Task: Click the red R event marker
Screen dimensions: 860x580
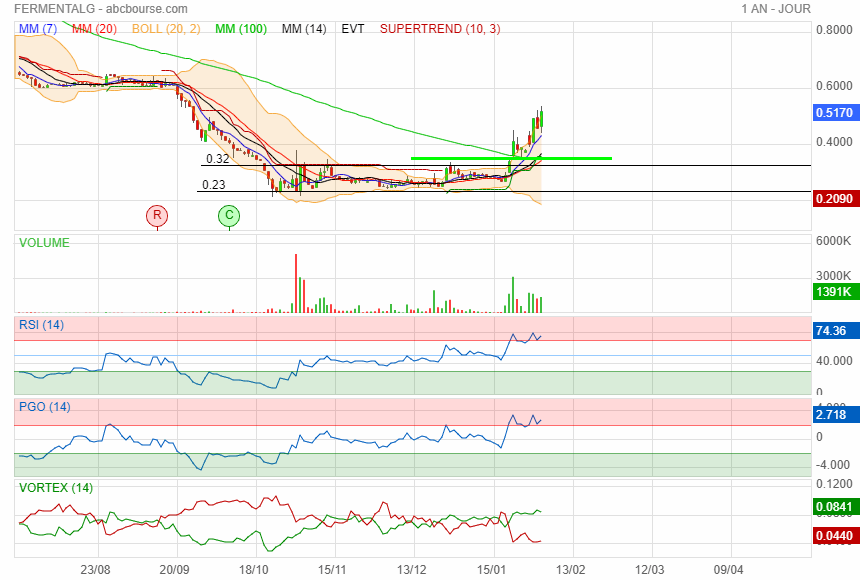Action: (x=157, y=215)
